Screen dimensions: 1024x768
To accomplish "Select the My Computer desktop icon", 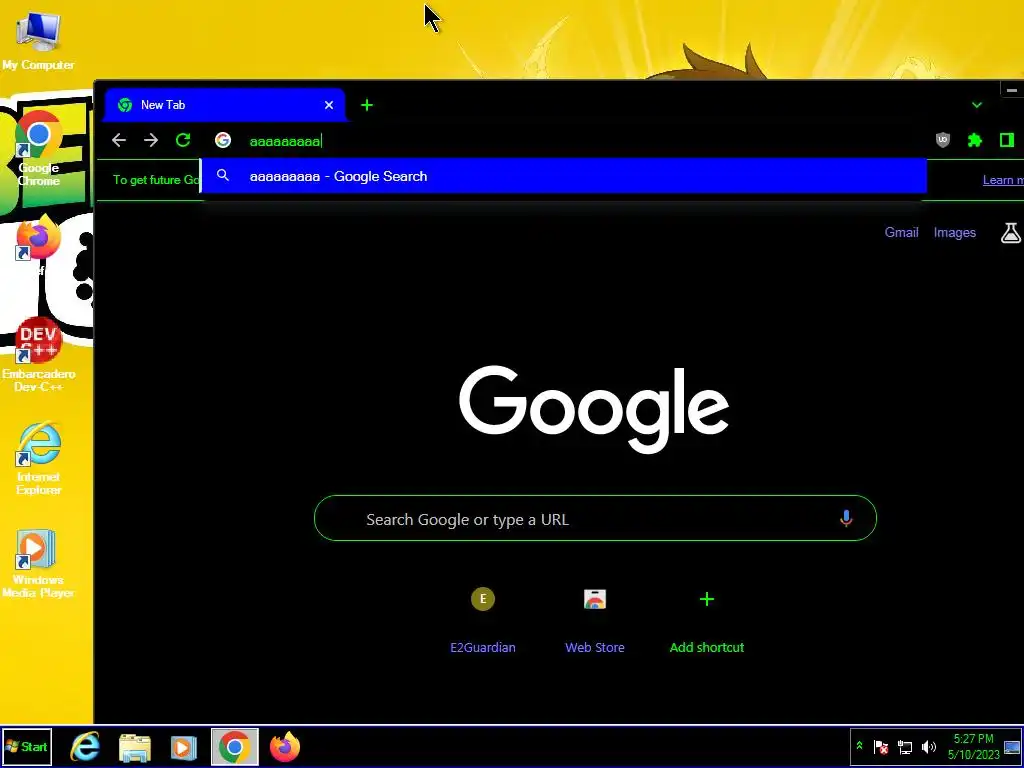I will pos(38,39).
